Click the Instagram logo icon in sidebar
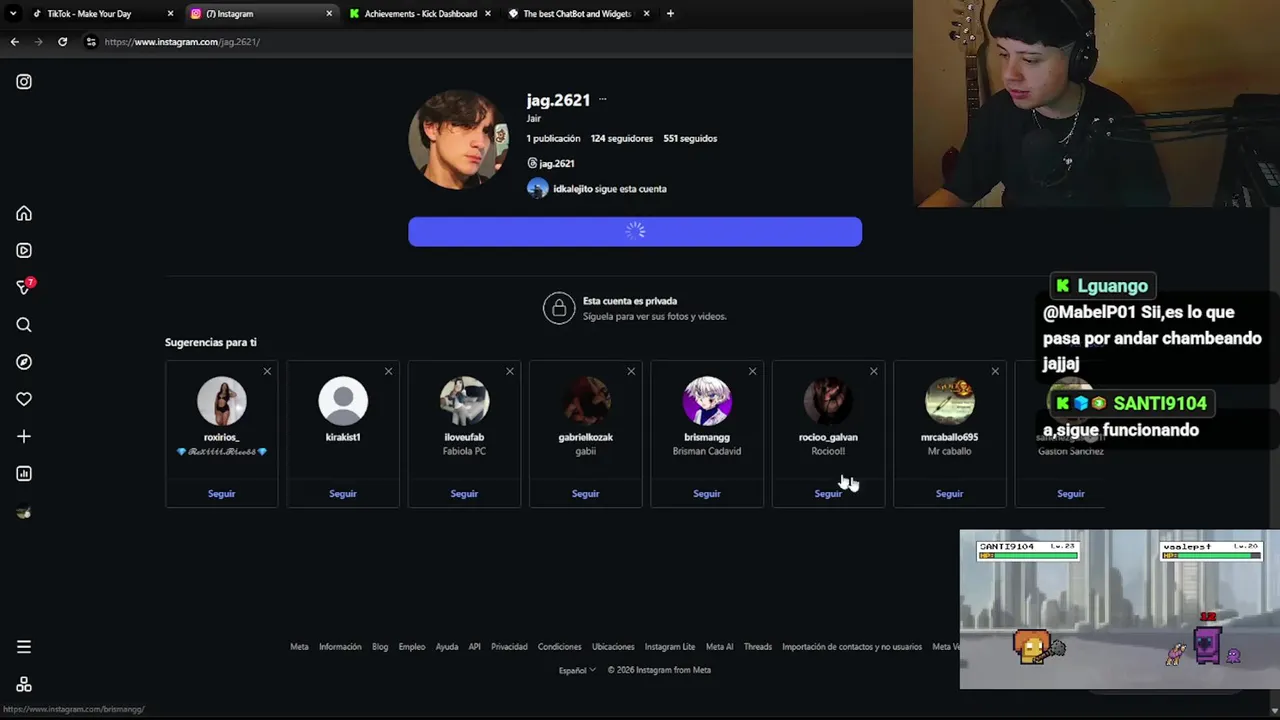1280x720 pixels. point(24,82)
